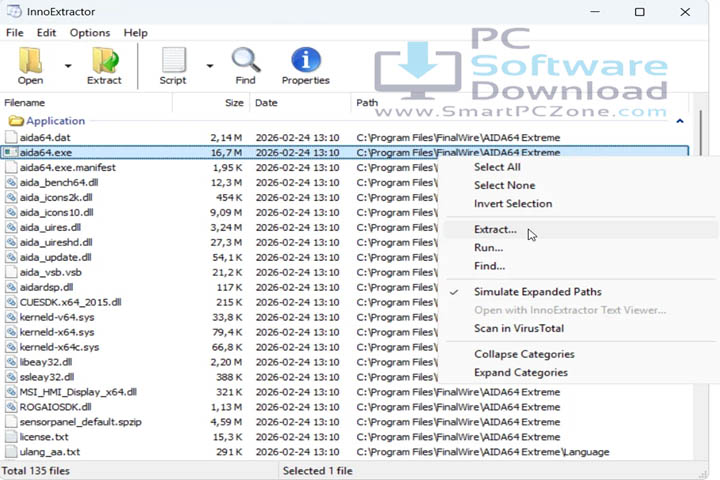Sort by Size column header
Screen dimensions: 720x480
[x=211, y=102]
